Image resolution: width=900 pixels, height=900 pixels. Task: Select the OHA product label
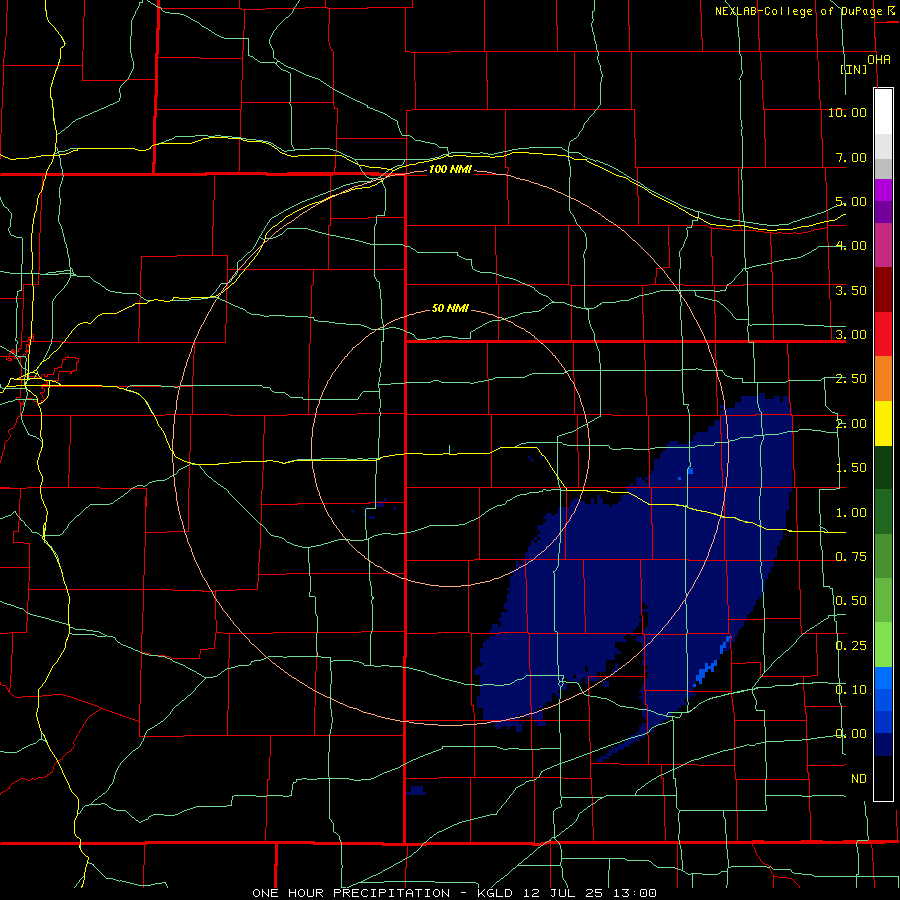pyautogui.click(x=879, y=60)
